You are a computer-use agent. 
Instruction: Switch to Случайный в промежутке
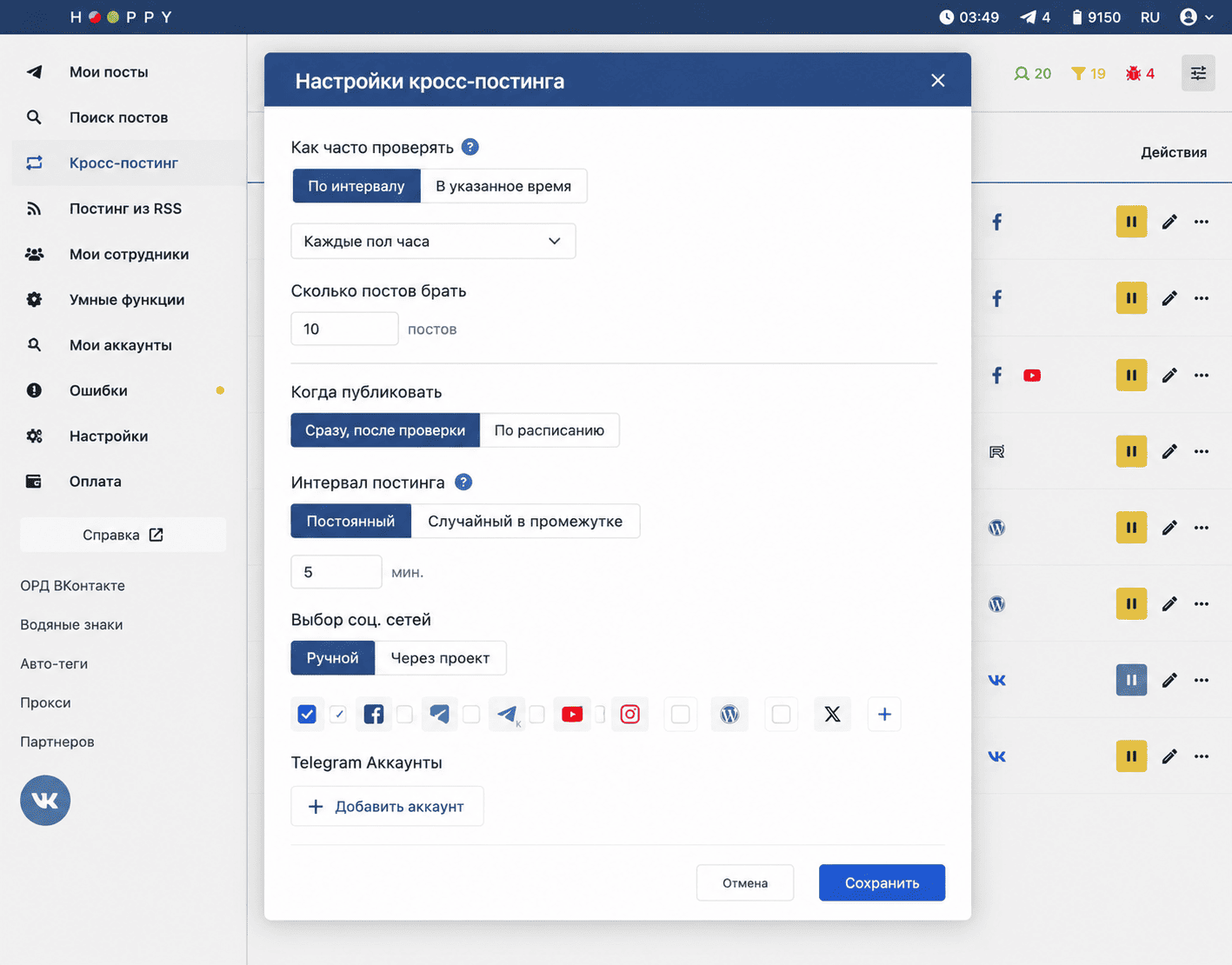525,521
